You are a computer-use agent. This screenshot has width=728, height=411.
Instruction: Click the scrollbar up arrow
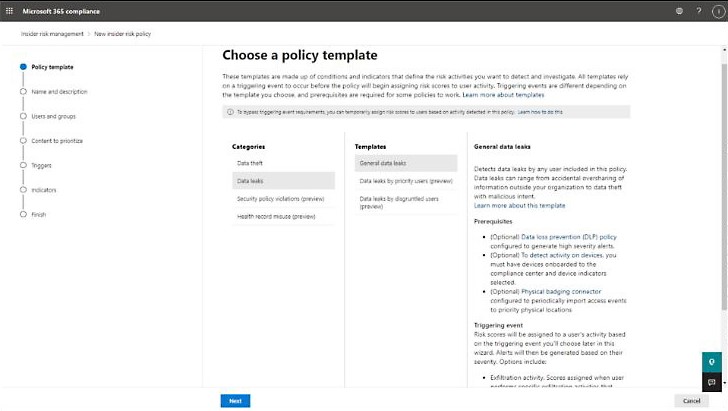(724, 49)
